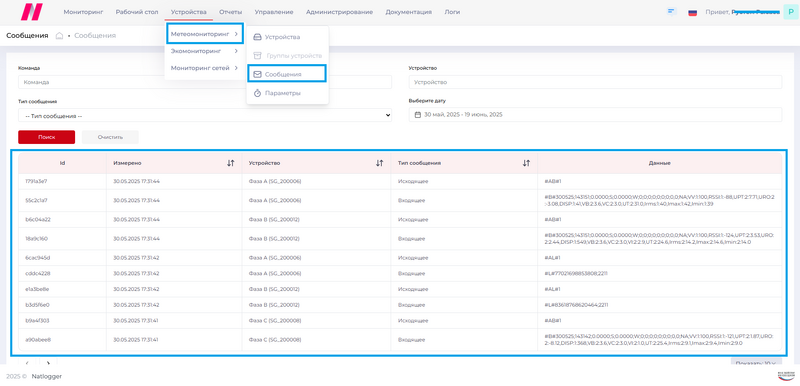Image resolution: width=800 pixels, height=386 pixels.
Task: Click the top bar blue lines icon
Action: point(671,11)
